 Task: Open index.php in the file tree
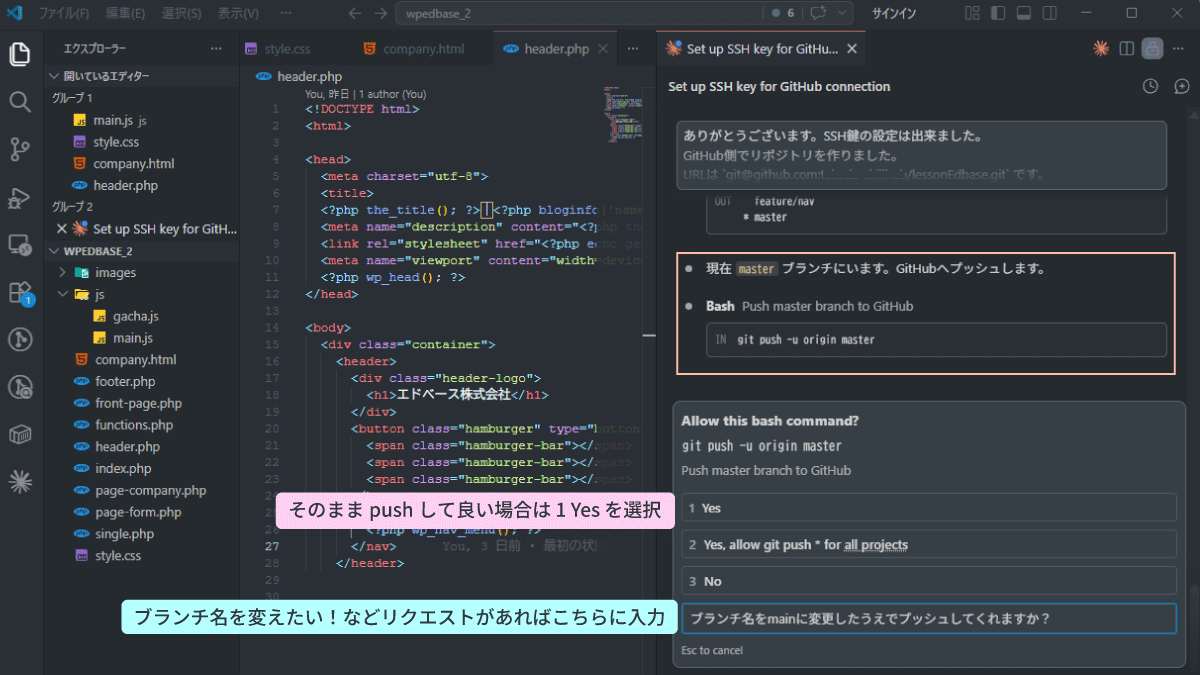pos(123,468)
